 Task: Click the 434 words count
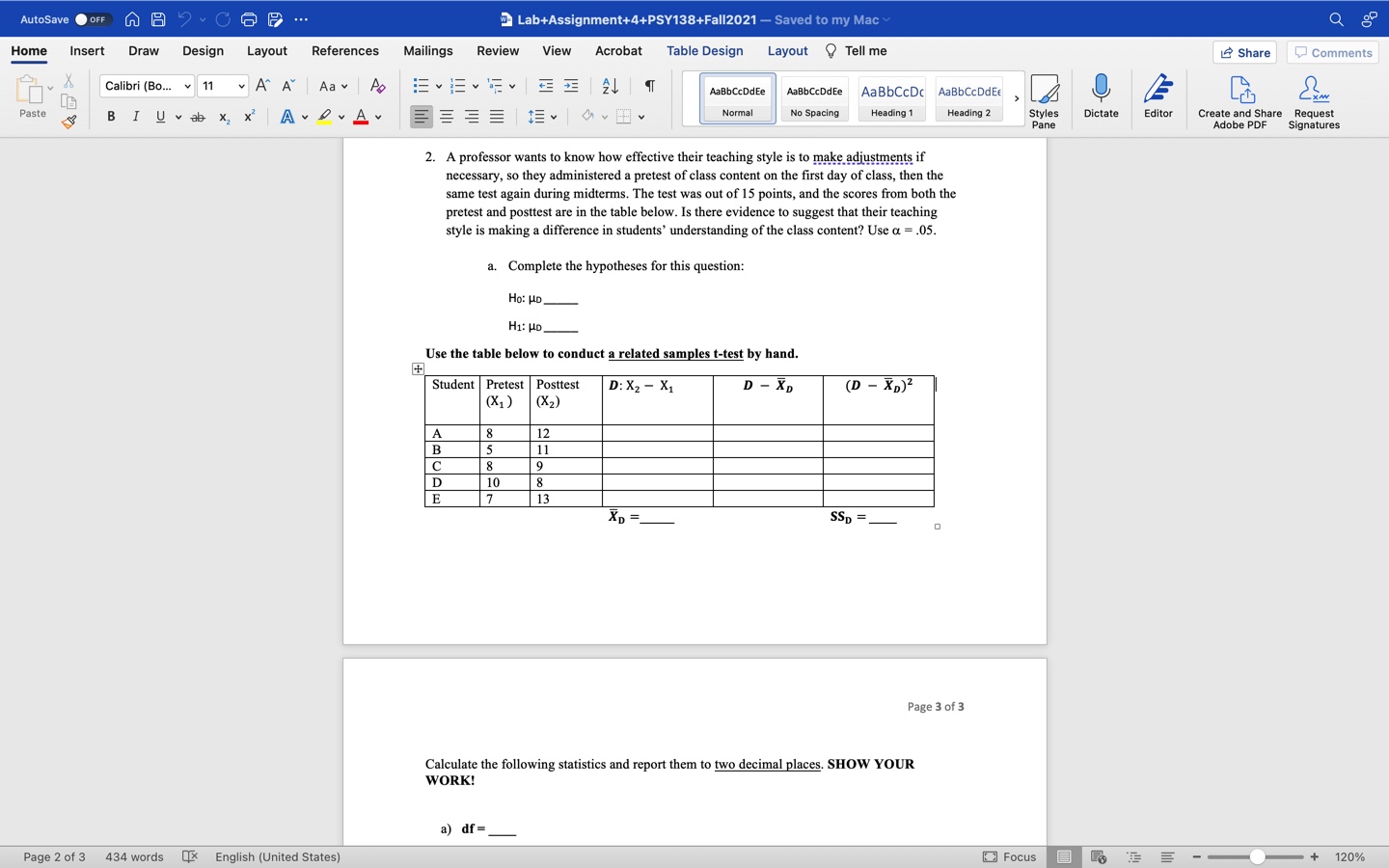tap(134, 856)
